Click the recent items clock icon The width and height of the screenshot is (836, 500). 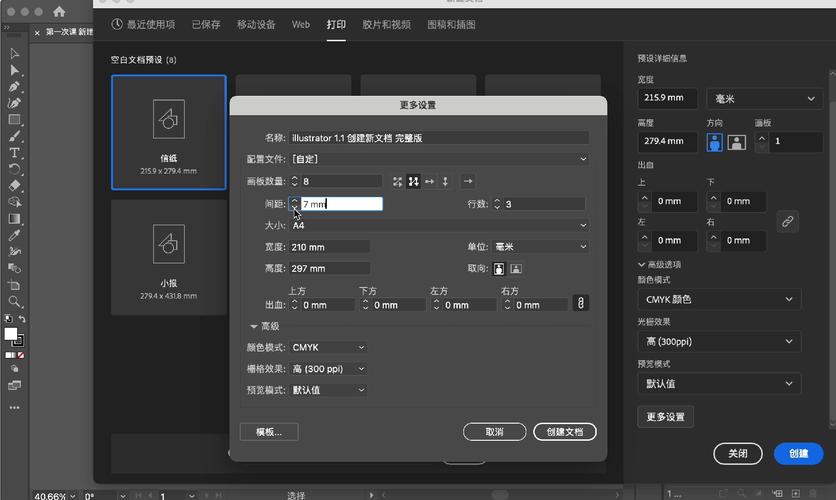pos(117,24)
